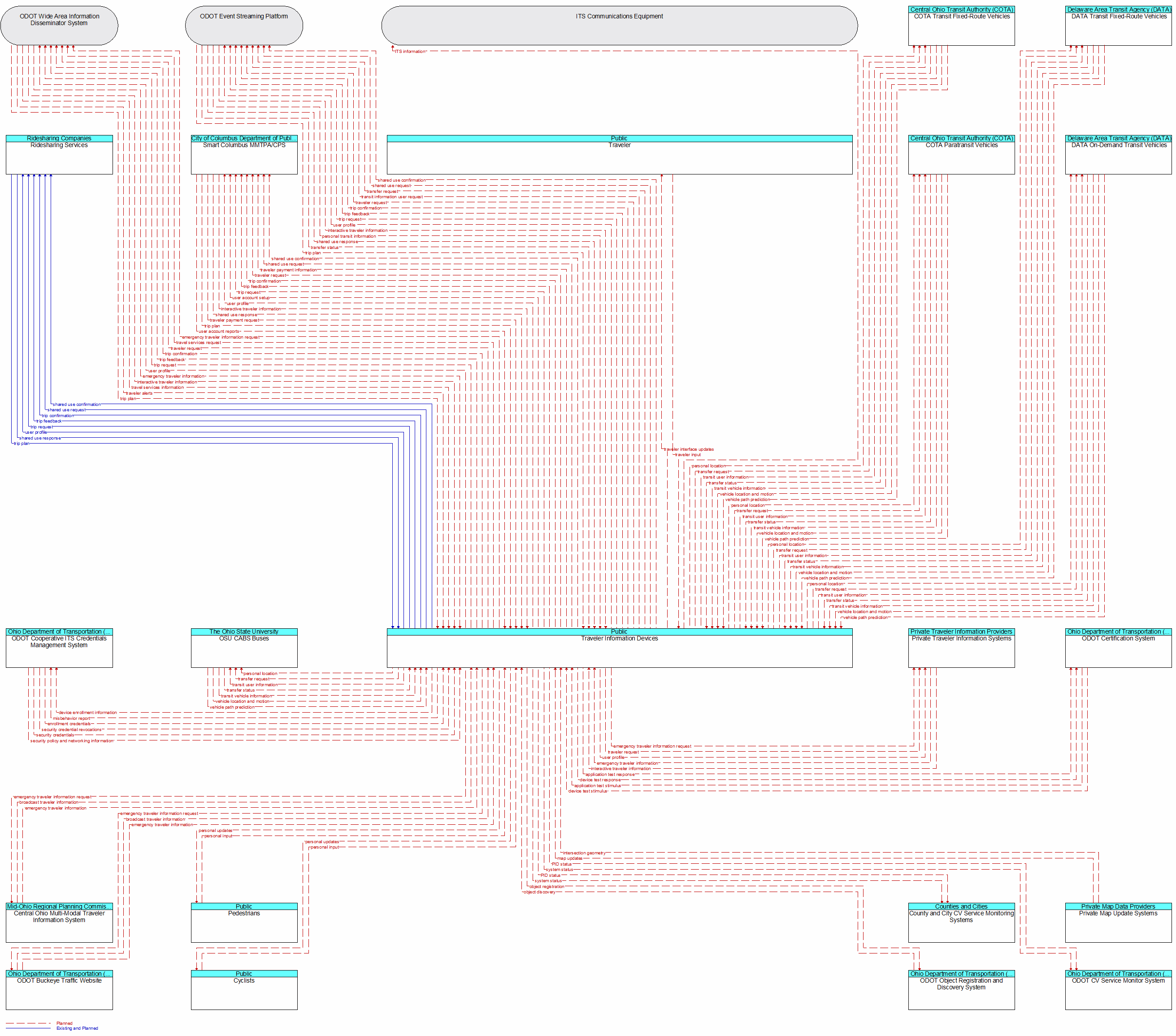
Task: Click the 'travel services information' flow label
Action: coord(158,388)
